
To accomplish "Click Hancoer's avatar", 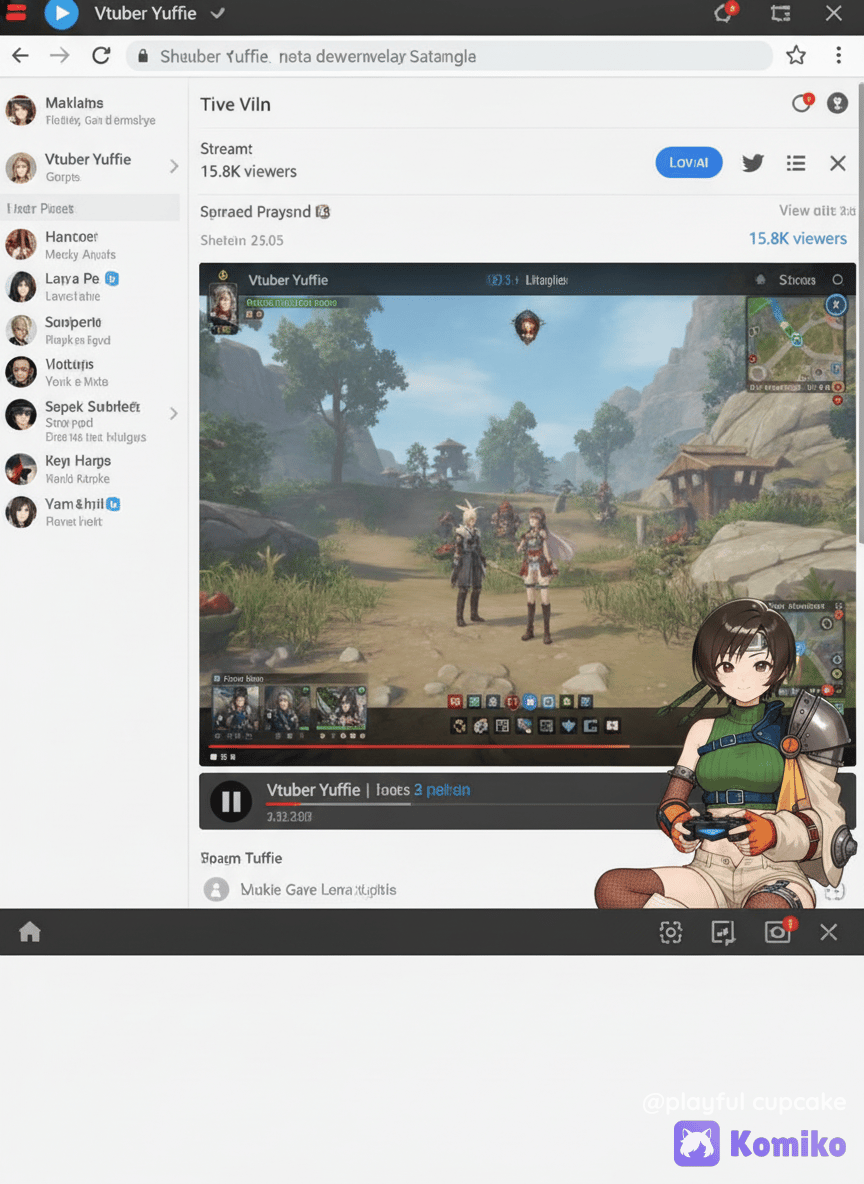I will coord(21,245).
